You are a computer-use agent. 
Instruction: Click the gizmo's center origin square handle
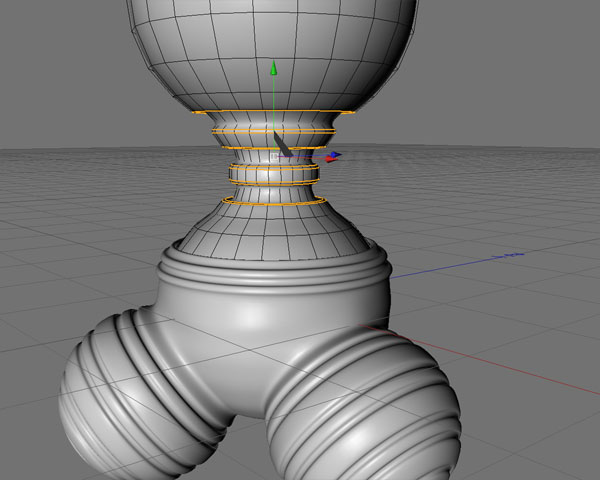coord(274,157)
